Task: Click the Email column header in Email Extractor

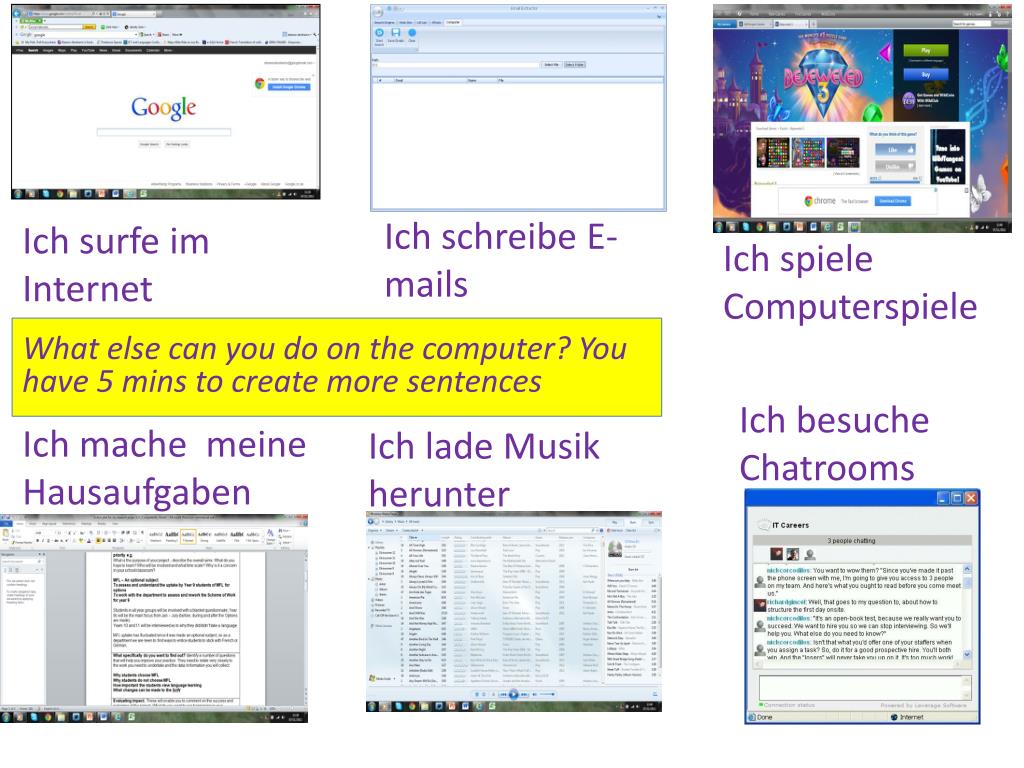Action: (428, 80)
